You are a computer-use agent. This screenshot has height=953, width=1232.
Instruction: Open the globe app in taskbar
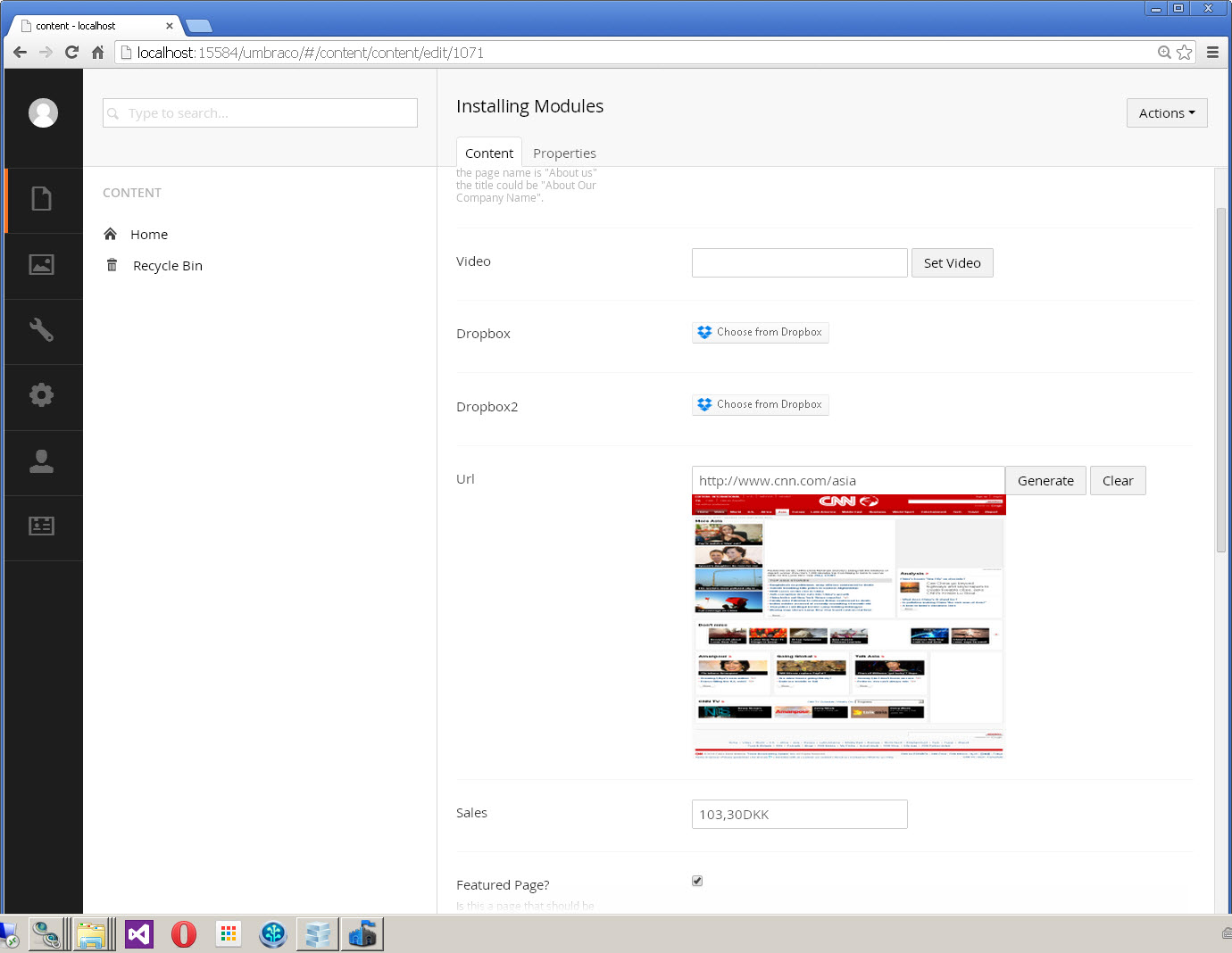click(273, 934)
